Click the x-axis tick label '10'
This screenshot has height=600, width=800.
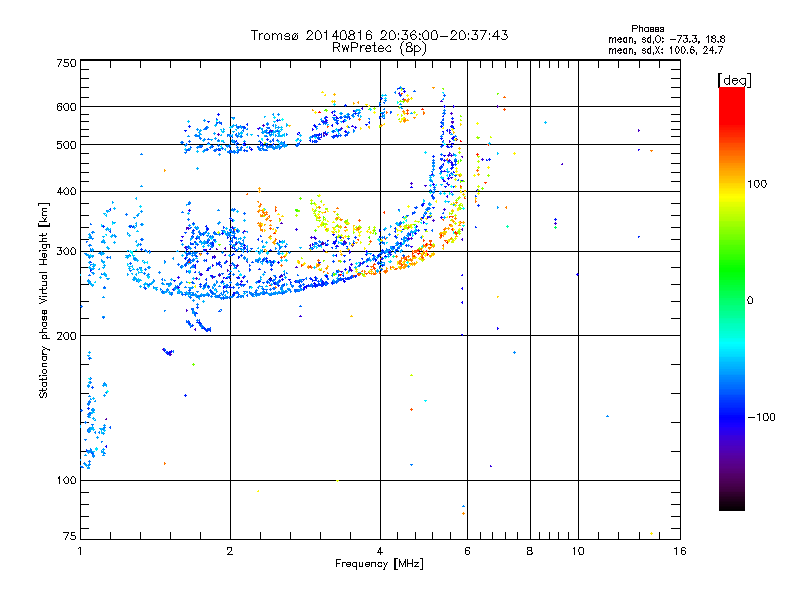(x=578, y=551)
